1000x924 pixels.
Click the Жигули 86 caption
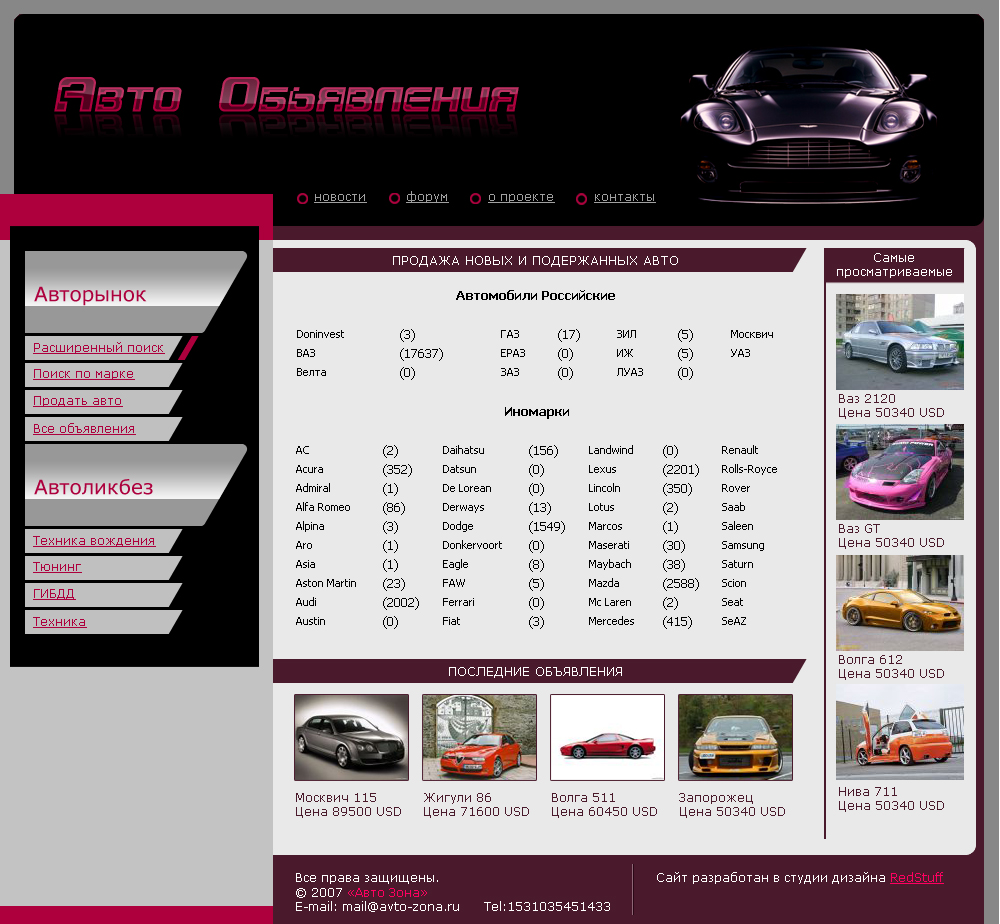click(x=457, y=798)
